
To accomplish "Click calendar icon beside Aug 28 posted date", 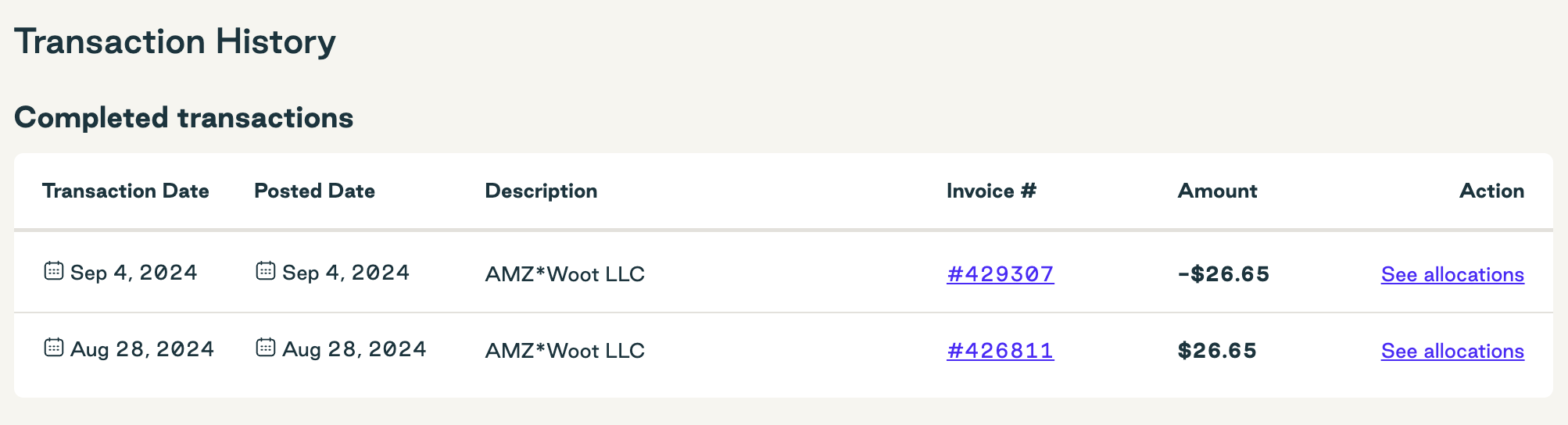I will 266,348.
